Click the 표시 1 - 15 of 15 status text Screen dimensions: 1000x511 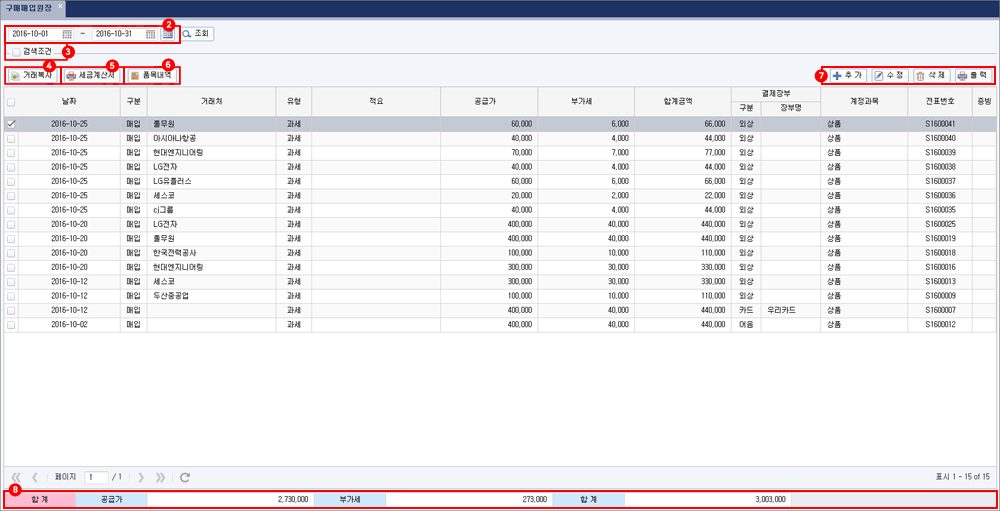tap(962, 477)
